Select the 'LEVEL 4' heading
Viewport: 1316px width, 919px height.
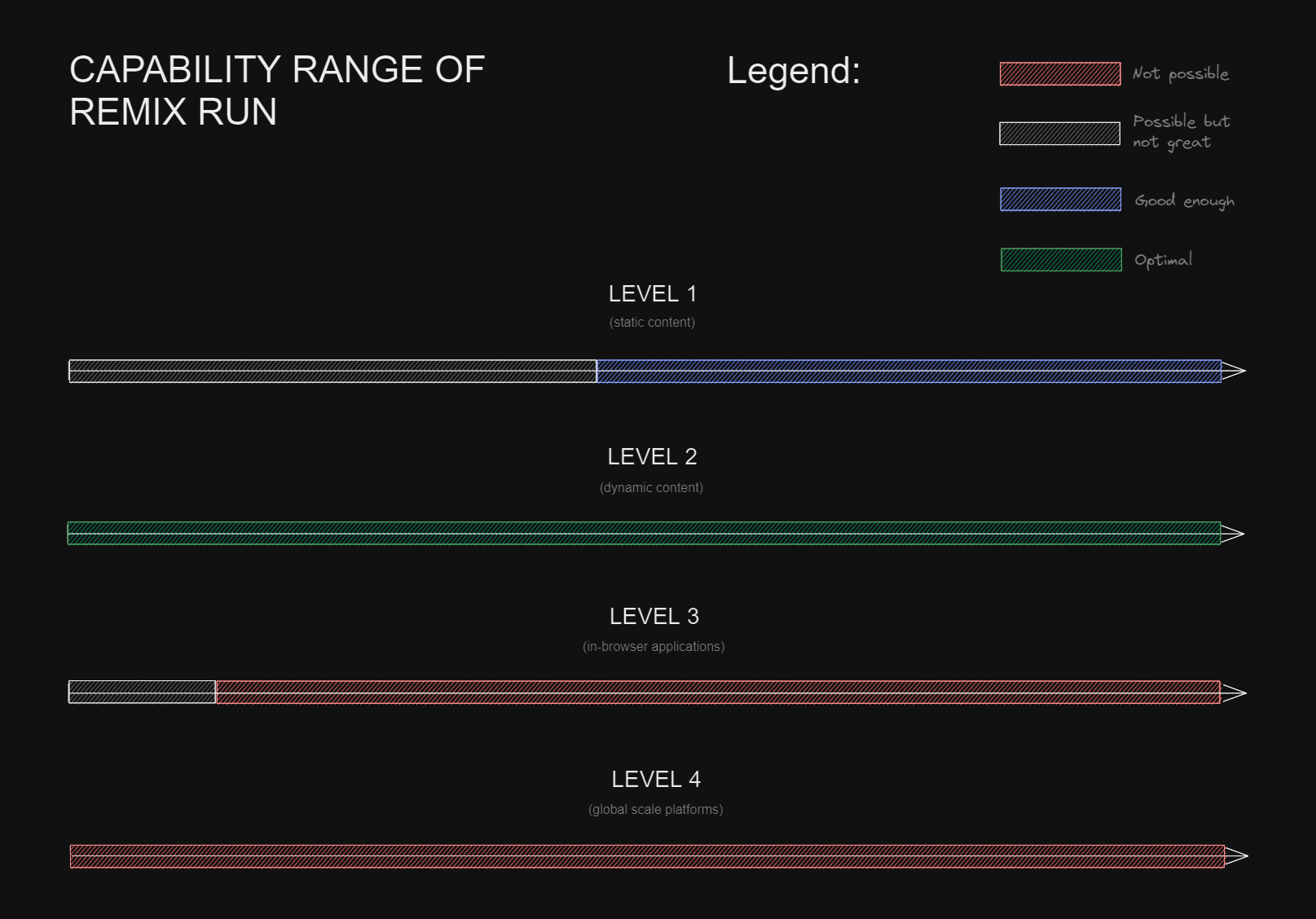click(x=656, y=780)
